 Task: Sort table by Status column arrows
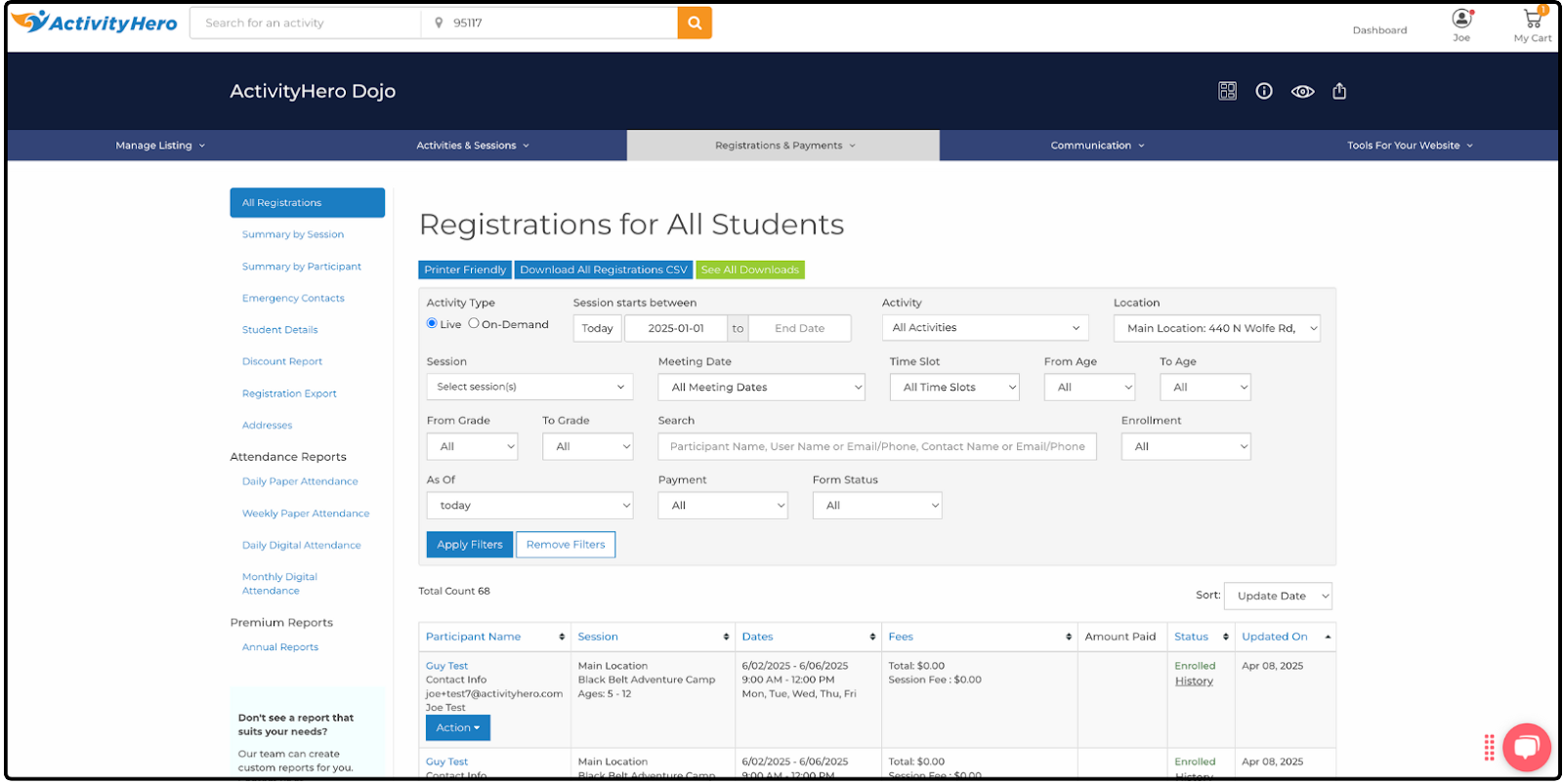pyautogui.click(x=1226, y=637)
